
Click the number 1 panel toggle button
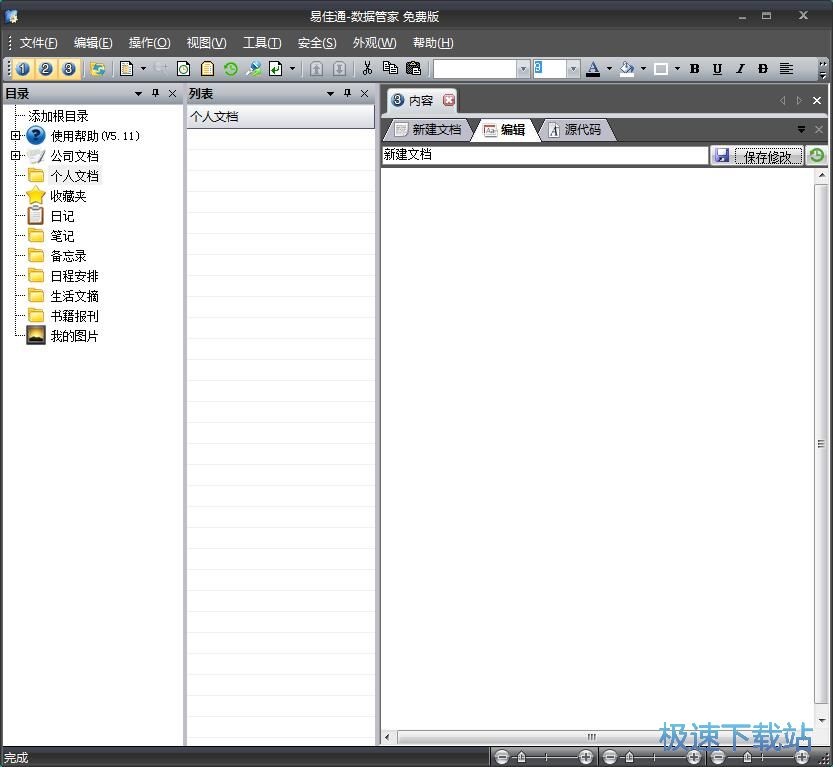[22, 69]
